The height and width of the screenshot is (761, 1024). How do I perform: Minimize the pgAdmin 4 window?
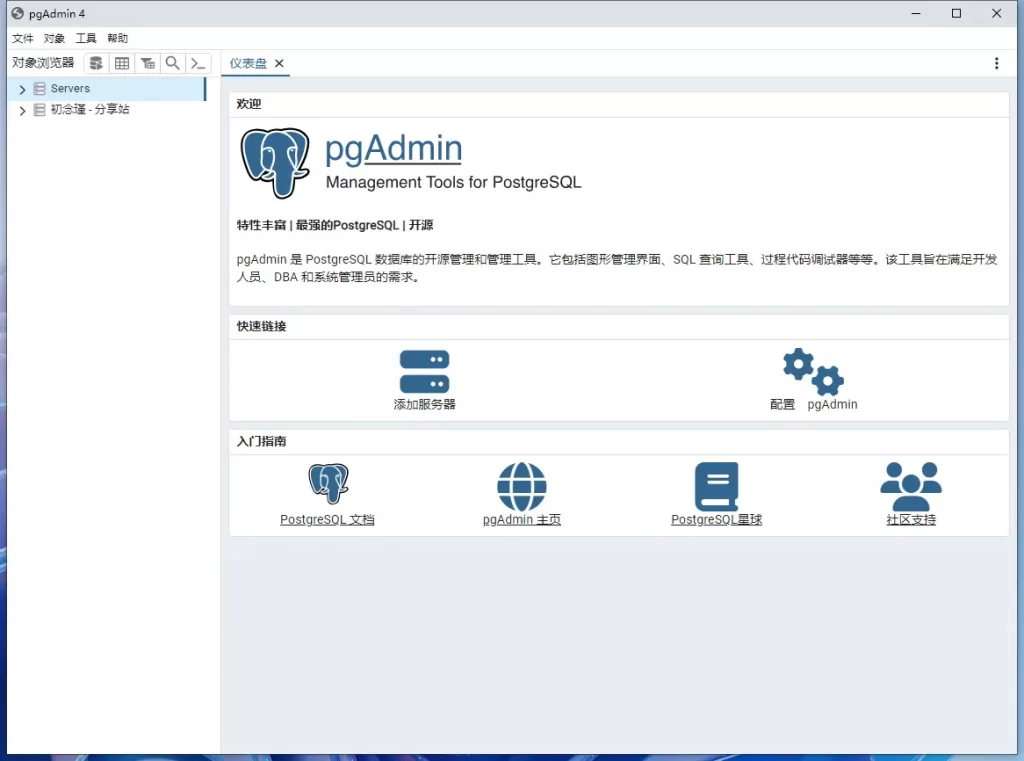coord(916,13)
